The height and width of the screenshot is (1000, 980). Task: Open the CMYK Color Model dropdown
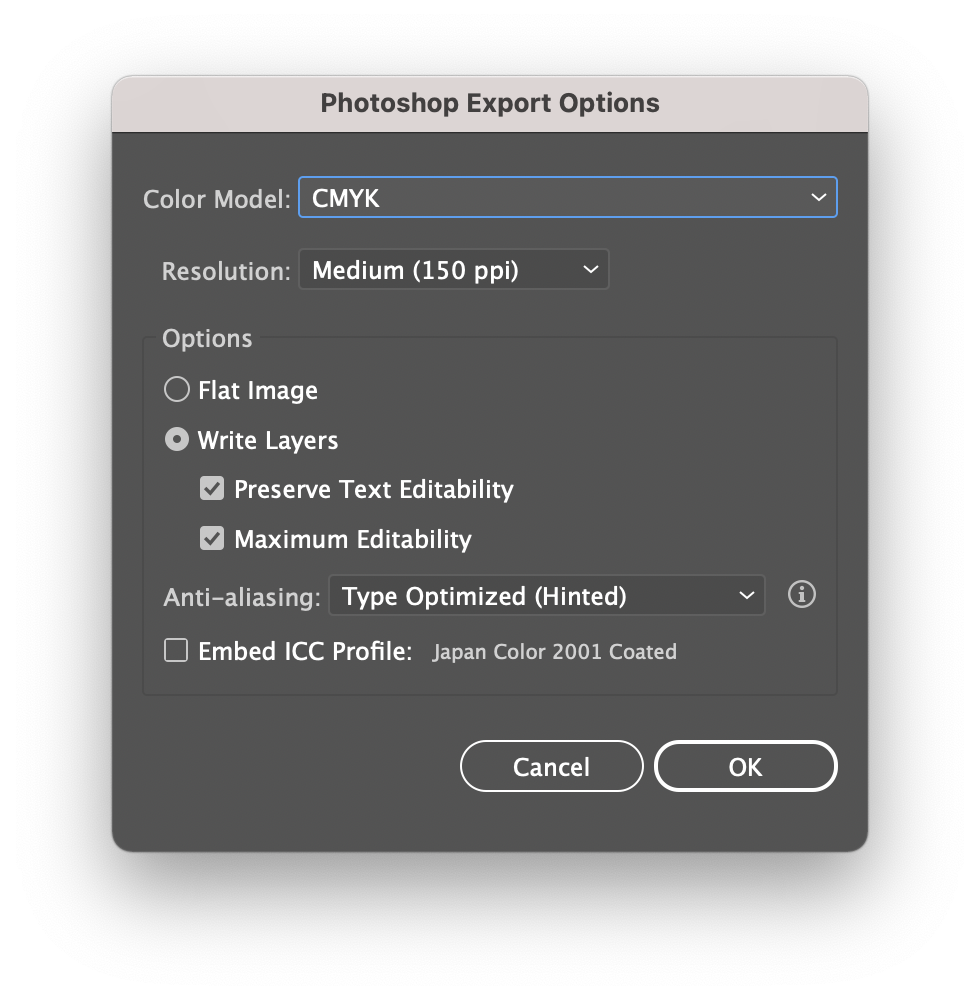[x=567, y=198]
